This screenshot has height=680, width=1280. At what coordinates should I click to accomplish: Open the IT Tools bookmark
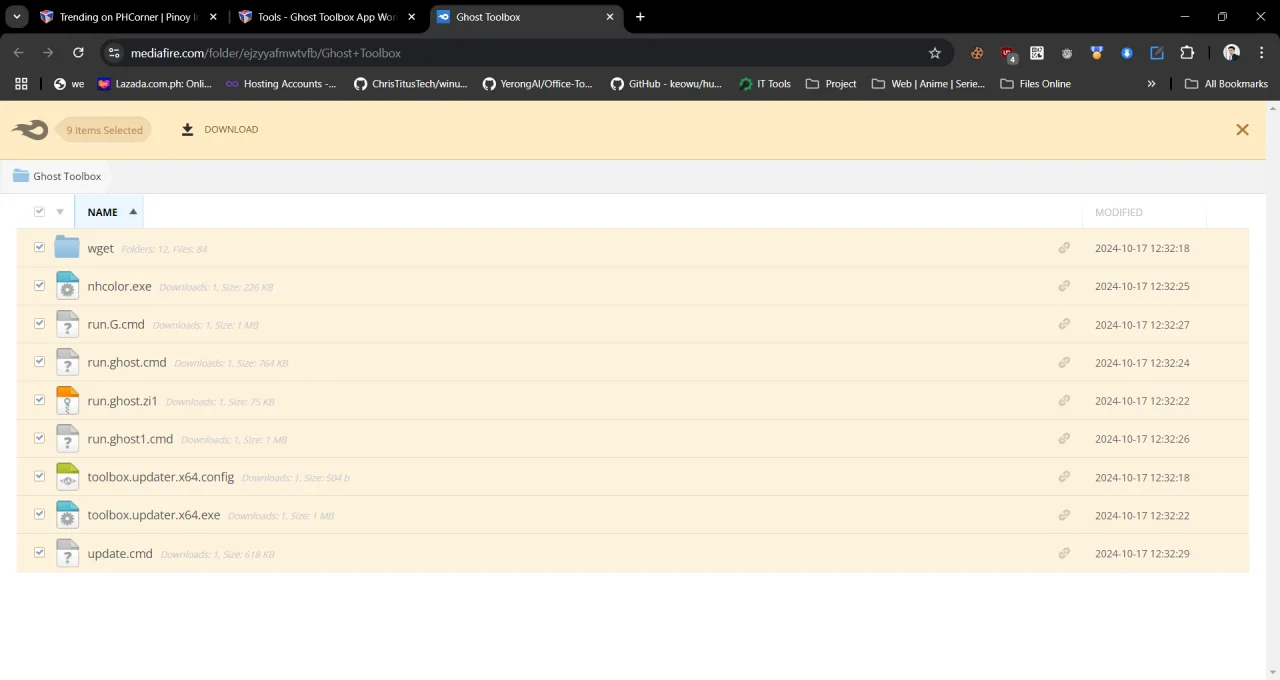coord(765,84)
